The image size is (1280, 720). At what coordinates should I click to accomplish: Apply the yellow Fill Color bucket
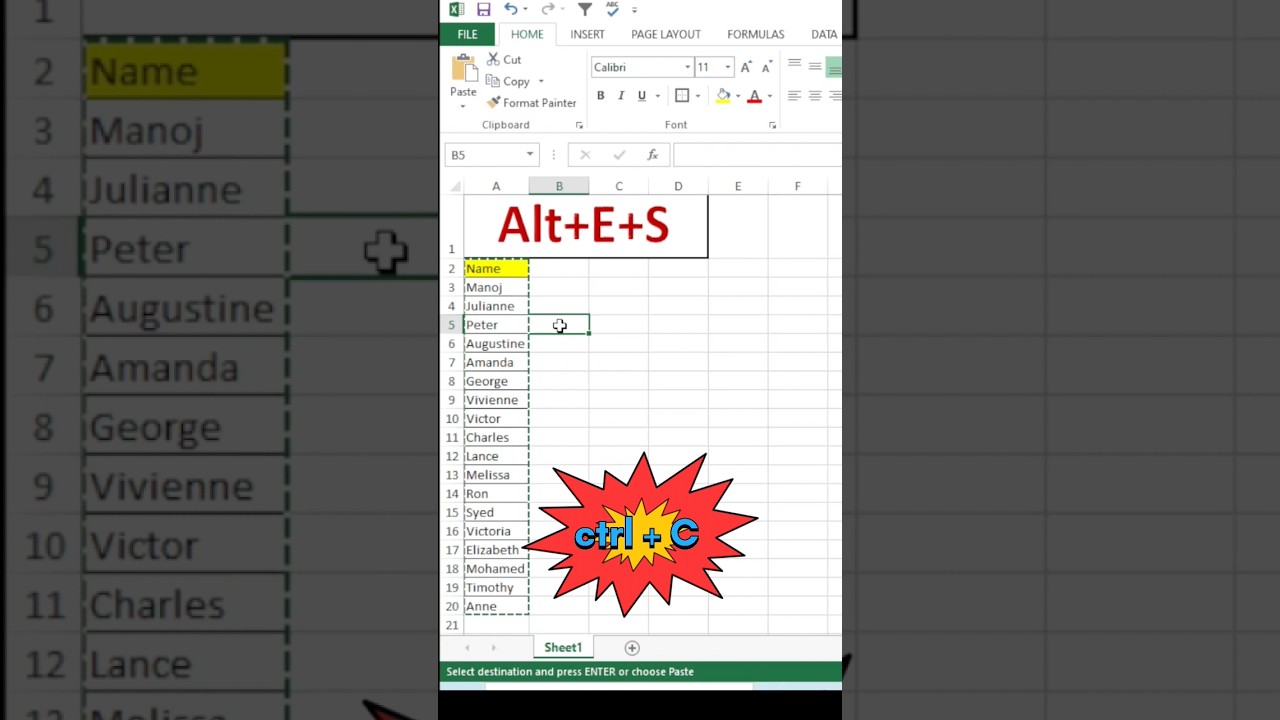723,96
